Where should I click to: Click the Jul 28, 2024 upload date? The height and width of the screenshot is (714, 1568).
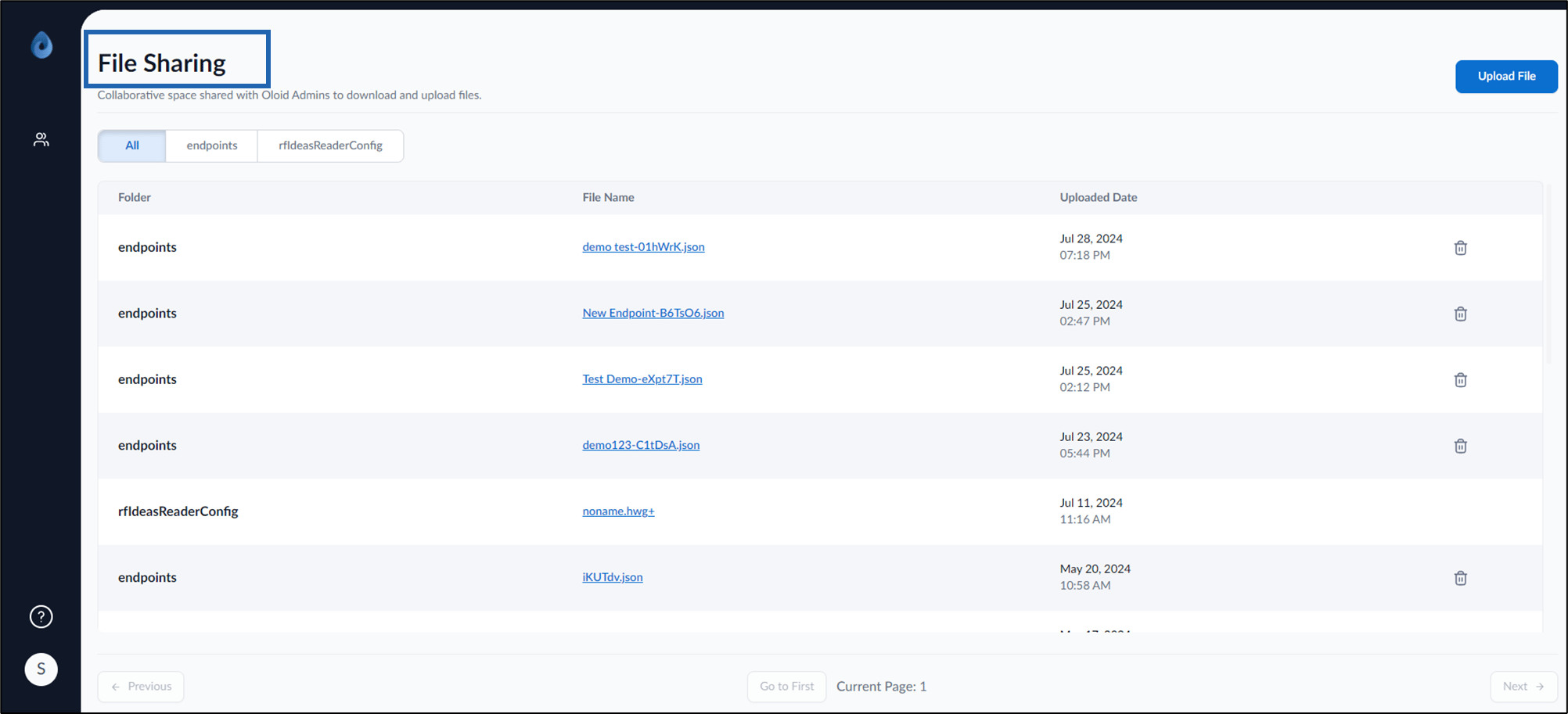point(1091,239)
